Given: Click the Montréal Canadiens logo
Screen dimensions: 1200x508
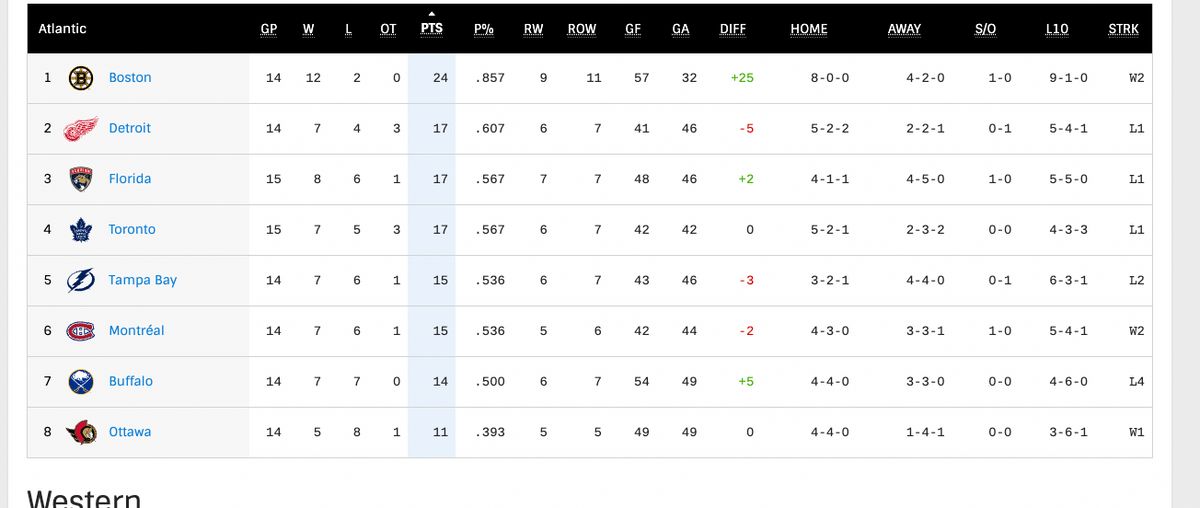Looking at the screenshot, I should click(81, 331).
